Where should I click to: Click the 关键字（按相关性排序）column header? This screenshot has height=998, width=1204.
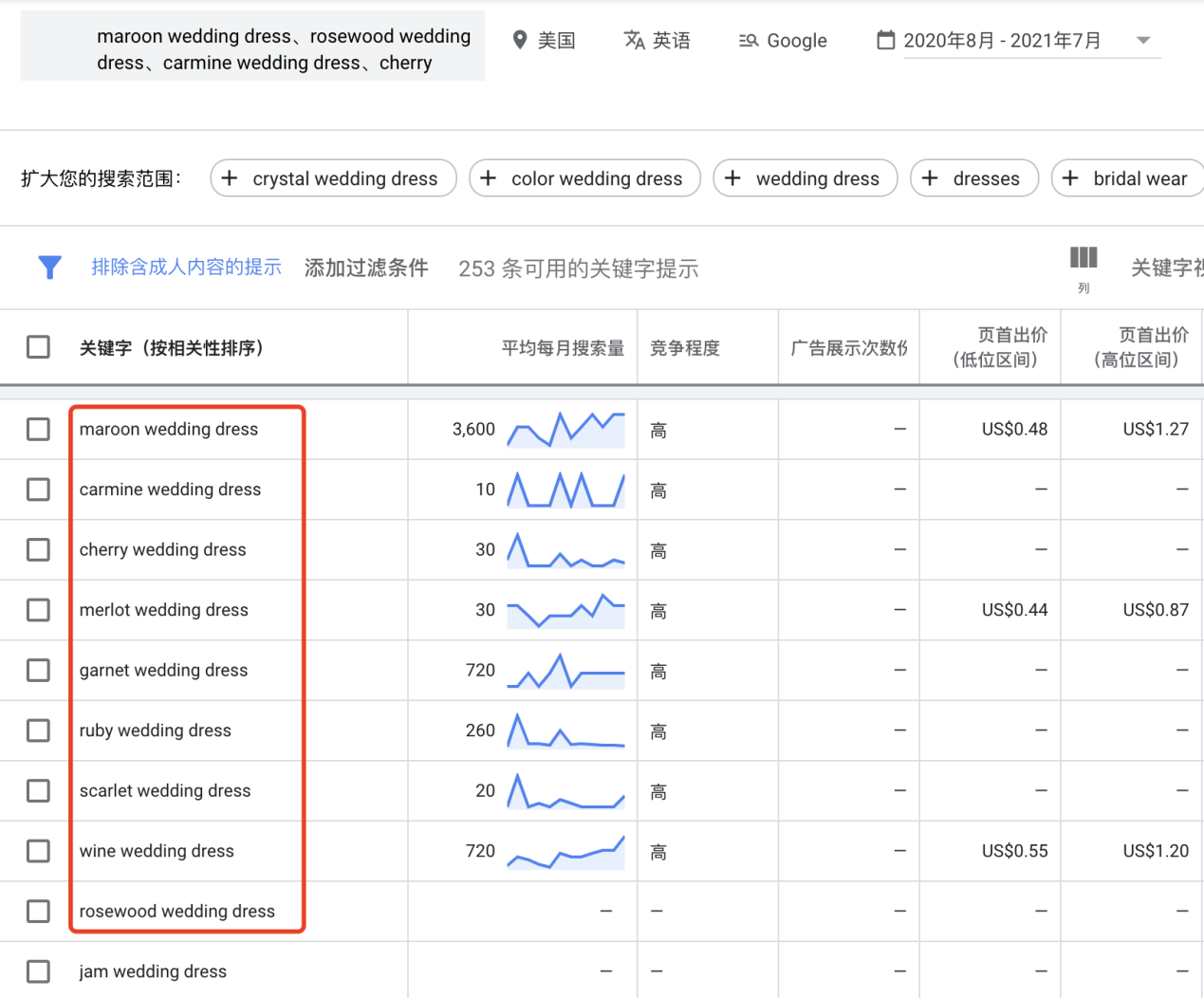click(174, 347)
